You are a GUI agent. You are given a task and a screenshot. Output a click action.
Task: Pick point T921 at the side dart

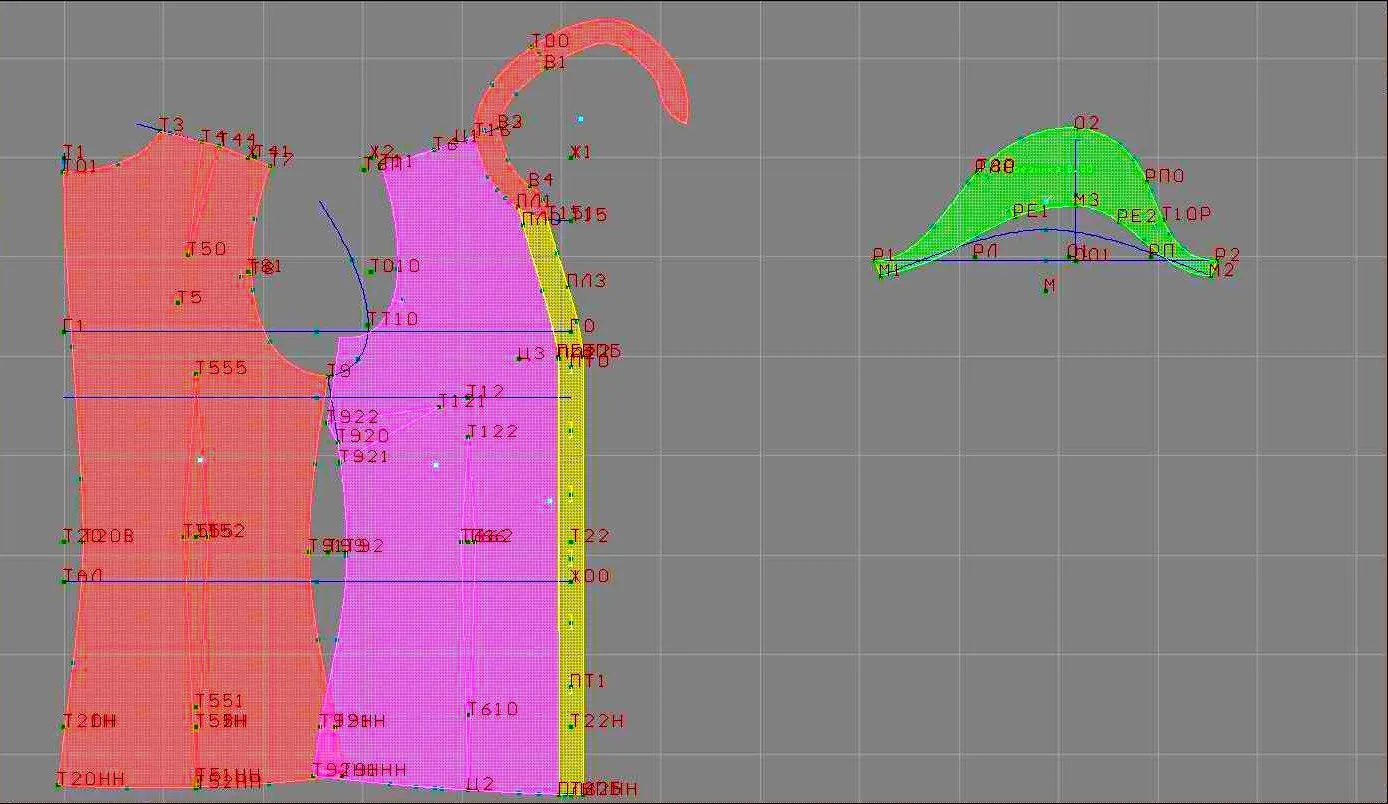point(364,456)
